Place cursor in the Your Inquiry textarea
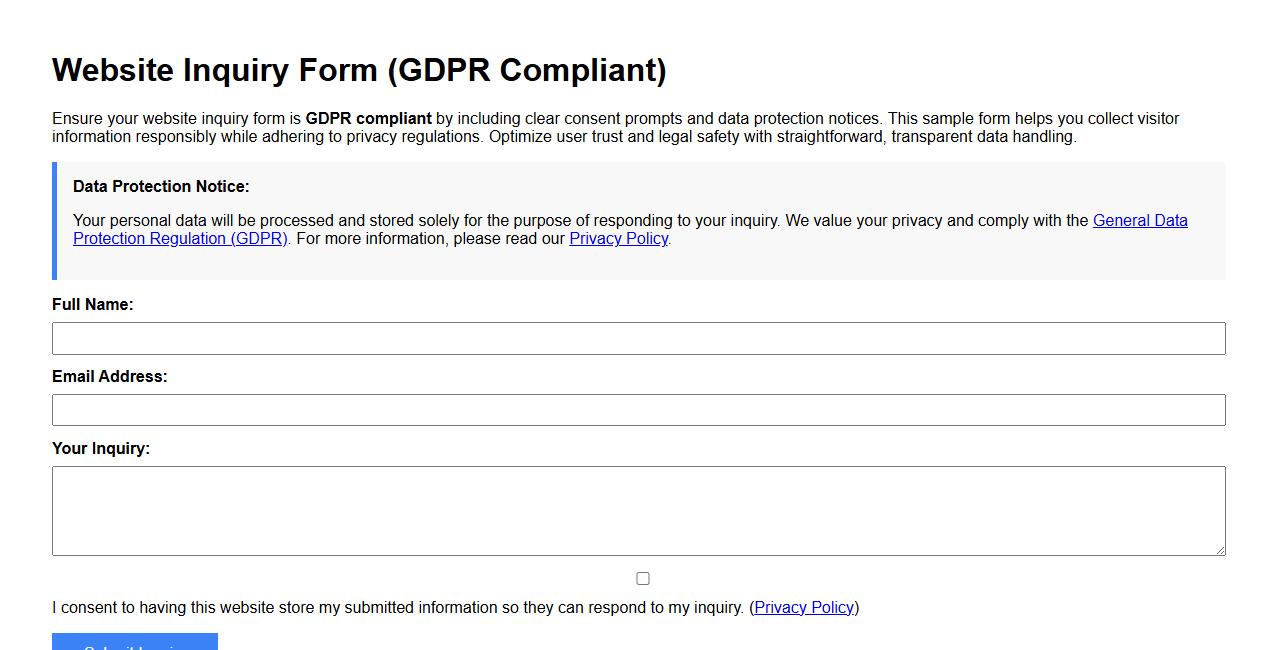 click(638, 510)
